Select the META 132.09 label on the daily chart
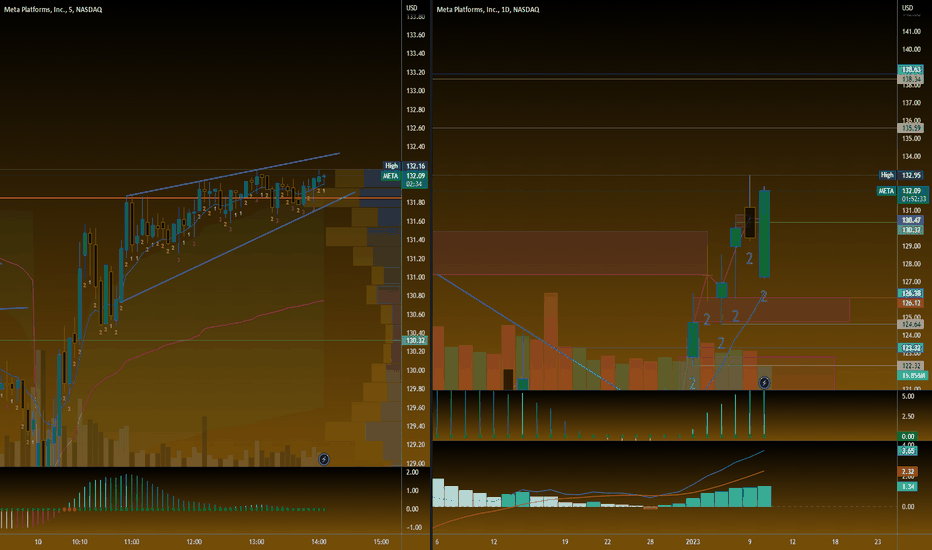The height and width of the screenshot is (550, 932). pos(900,191)
